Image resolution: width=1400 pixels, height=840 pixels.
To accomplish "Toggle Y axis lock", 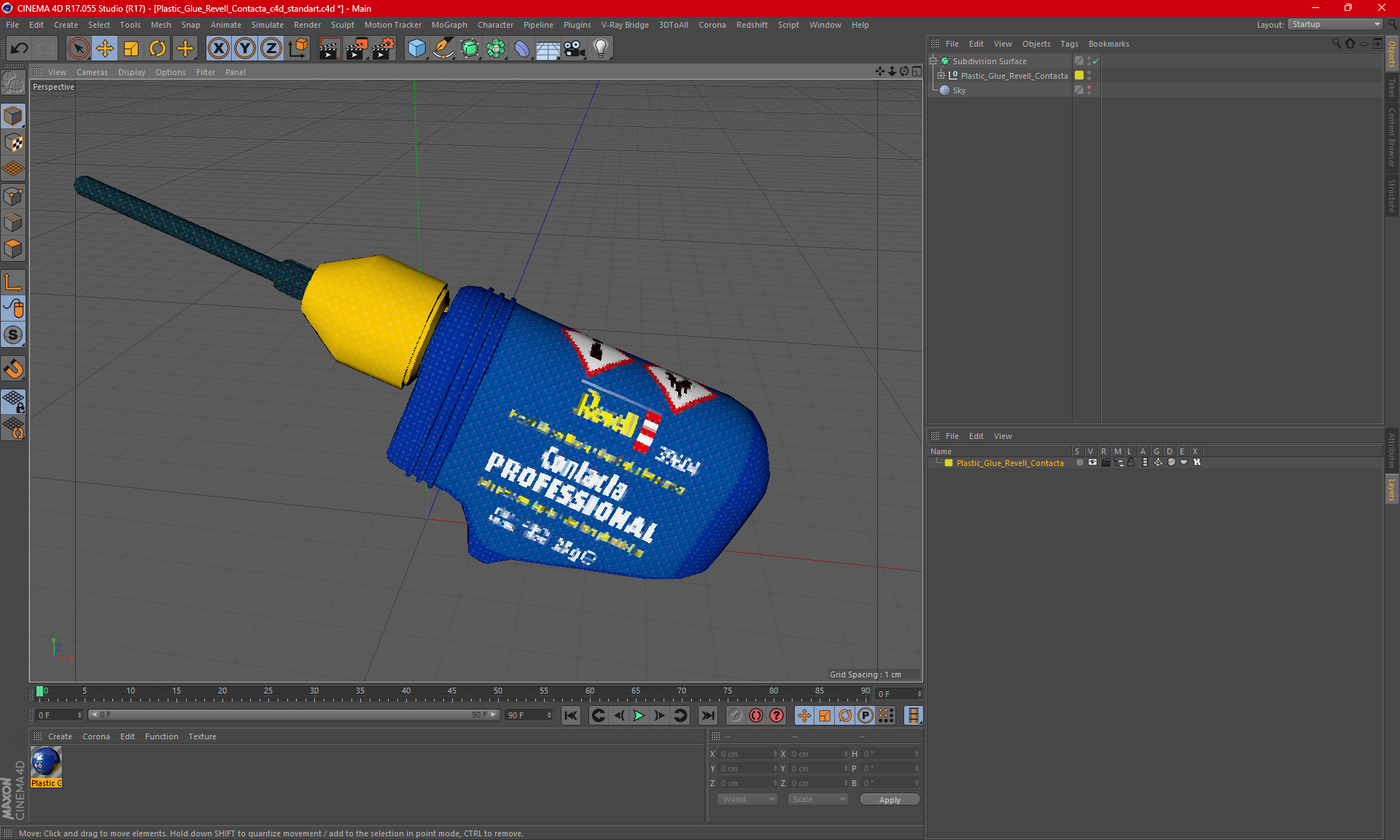I will (245, 49).
